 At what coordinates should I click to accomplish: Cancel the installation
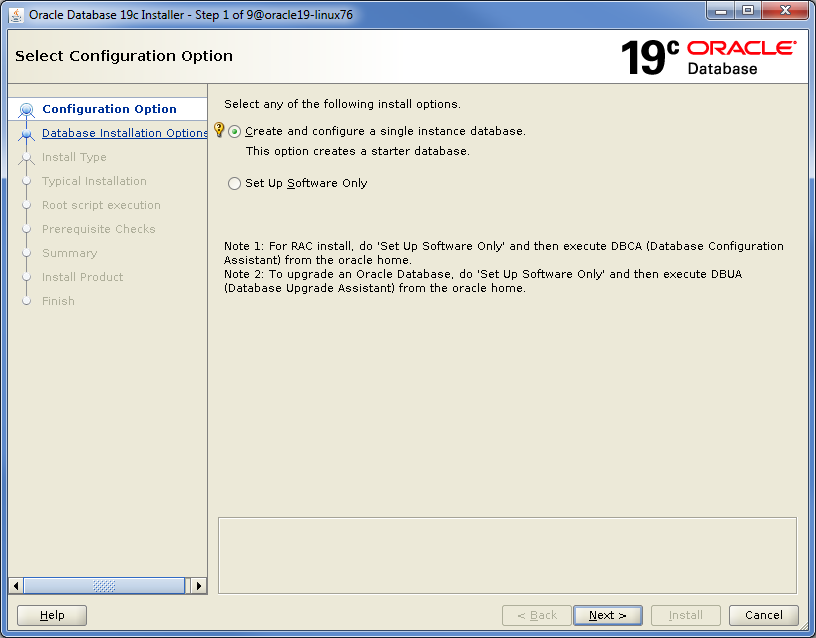click(x=763, y=615)
